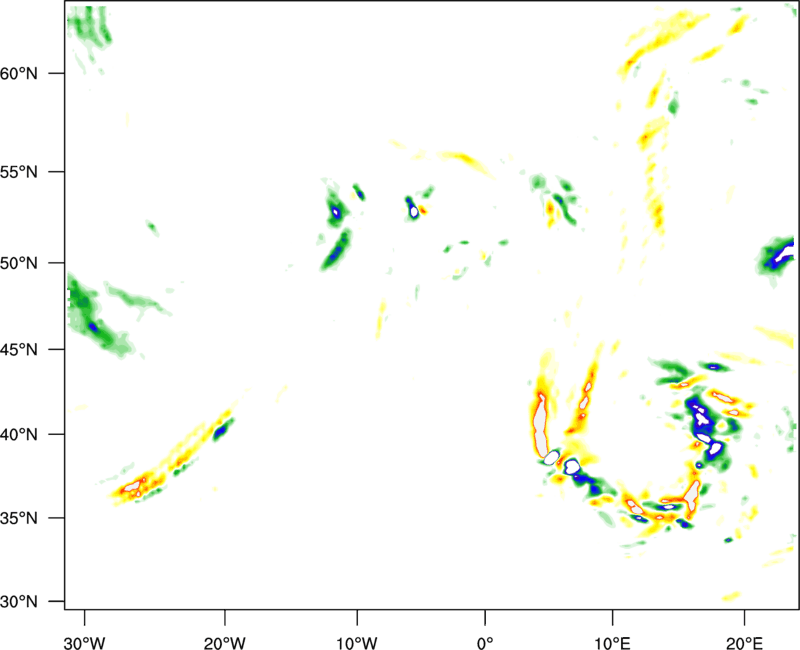Image resolution: width=800 pixels, height=650 pixels.
Task: Click the 45°N latitude label
Action: pos(19,350)
